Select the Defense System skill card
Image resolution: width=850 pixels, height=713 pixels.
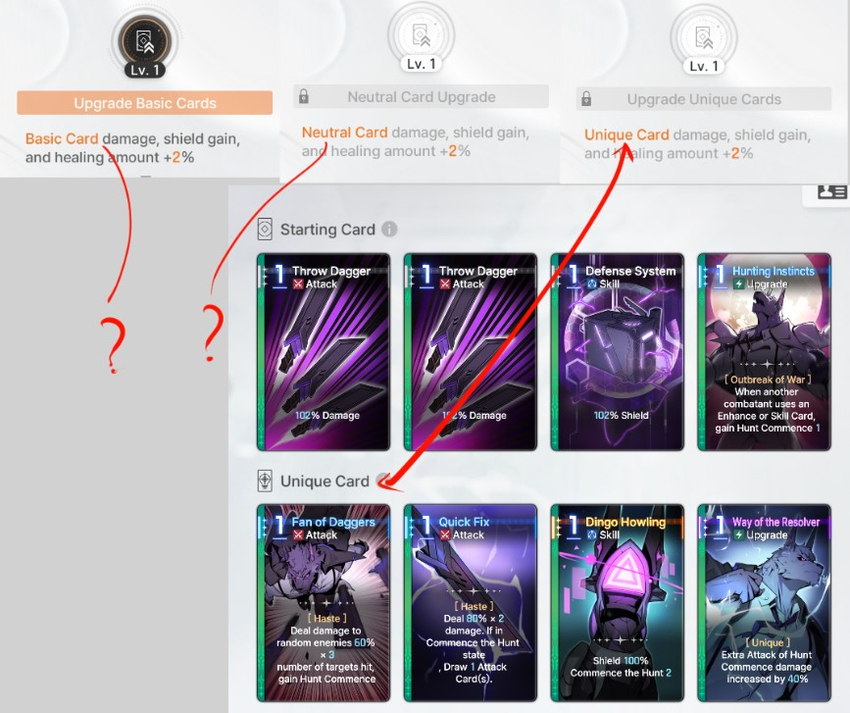pos(617,352)
